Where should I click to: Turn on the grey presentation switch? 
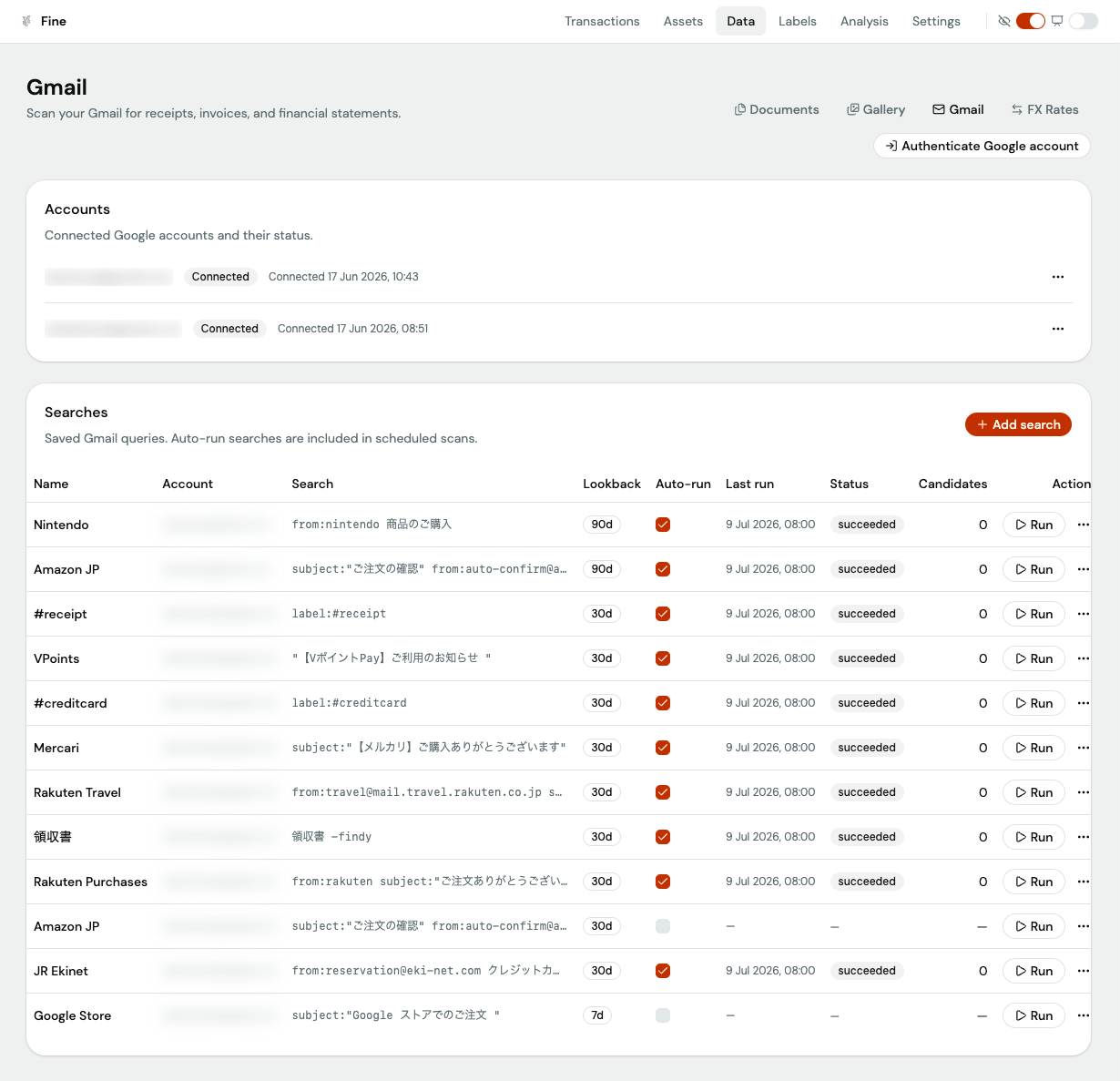click(1084, 21)
